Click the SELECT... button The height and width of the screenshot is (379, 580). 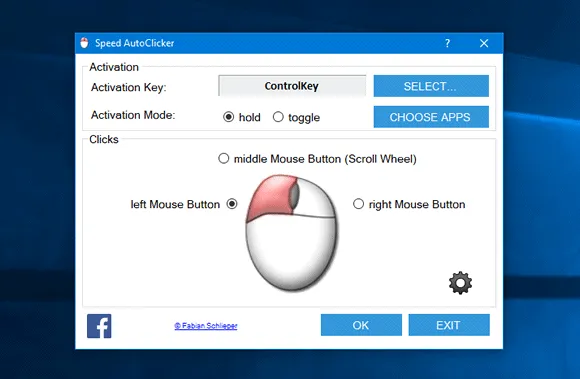coord(431,86)
